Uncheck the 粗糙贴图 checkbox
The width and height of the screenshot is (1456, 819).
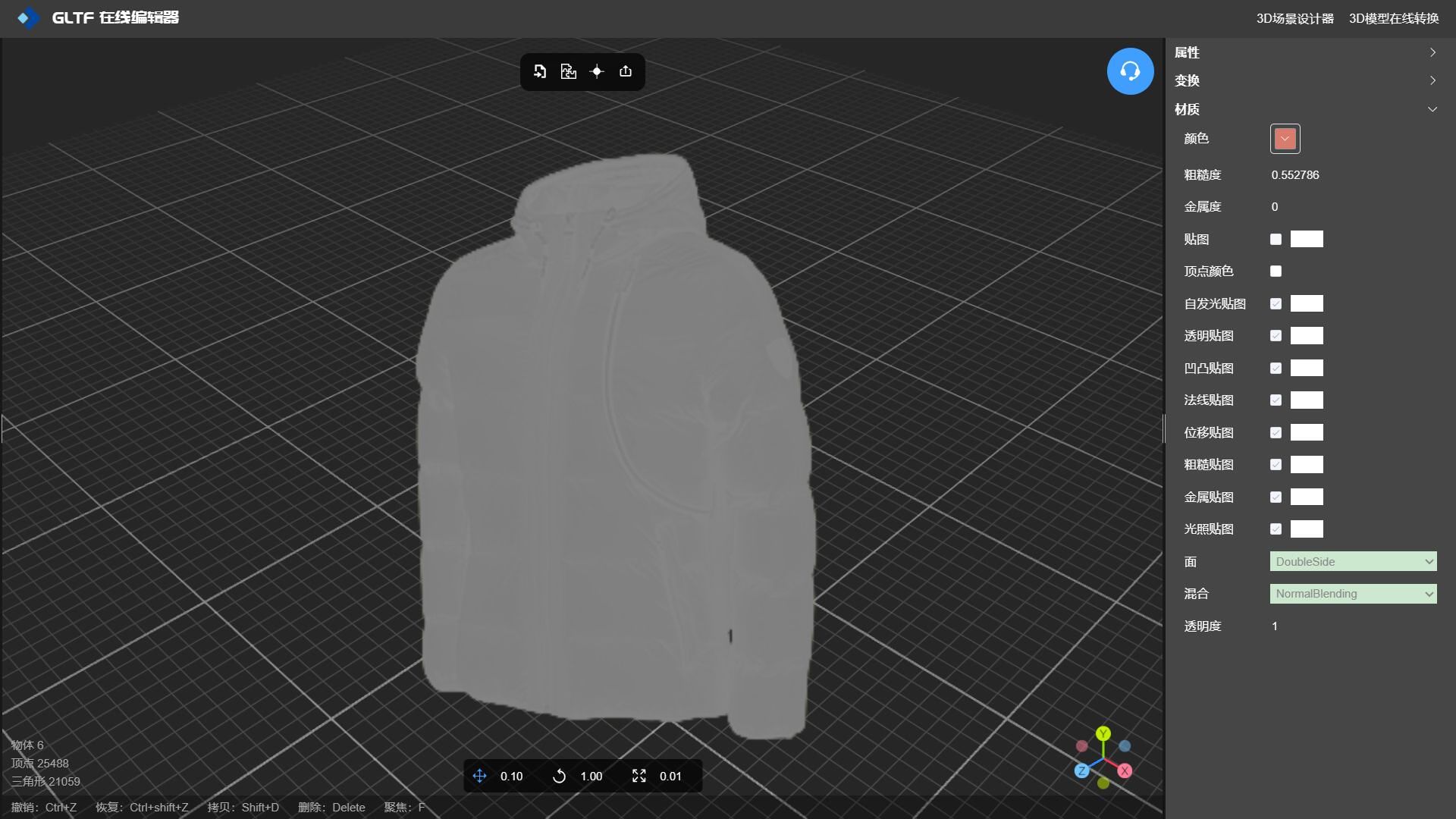point(1276,465)
